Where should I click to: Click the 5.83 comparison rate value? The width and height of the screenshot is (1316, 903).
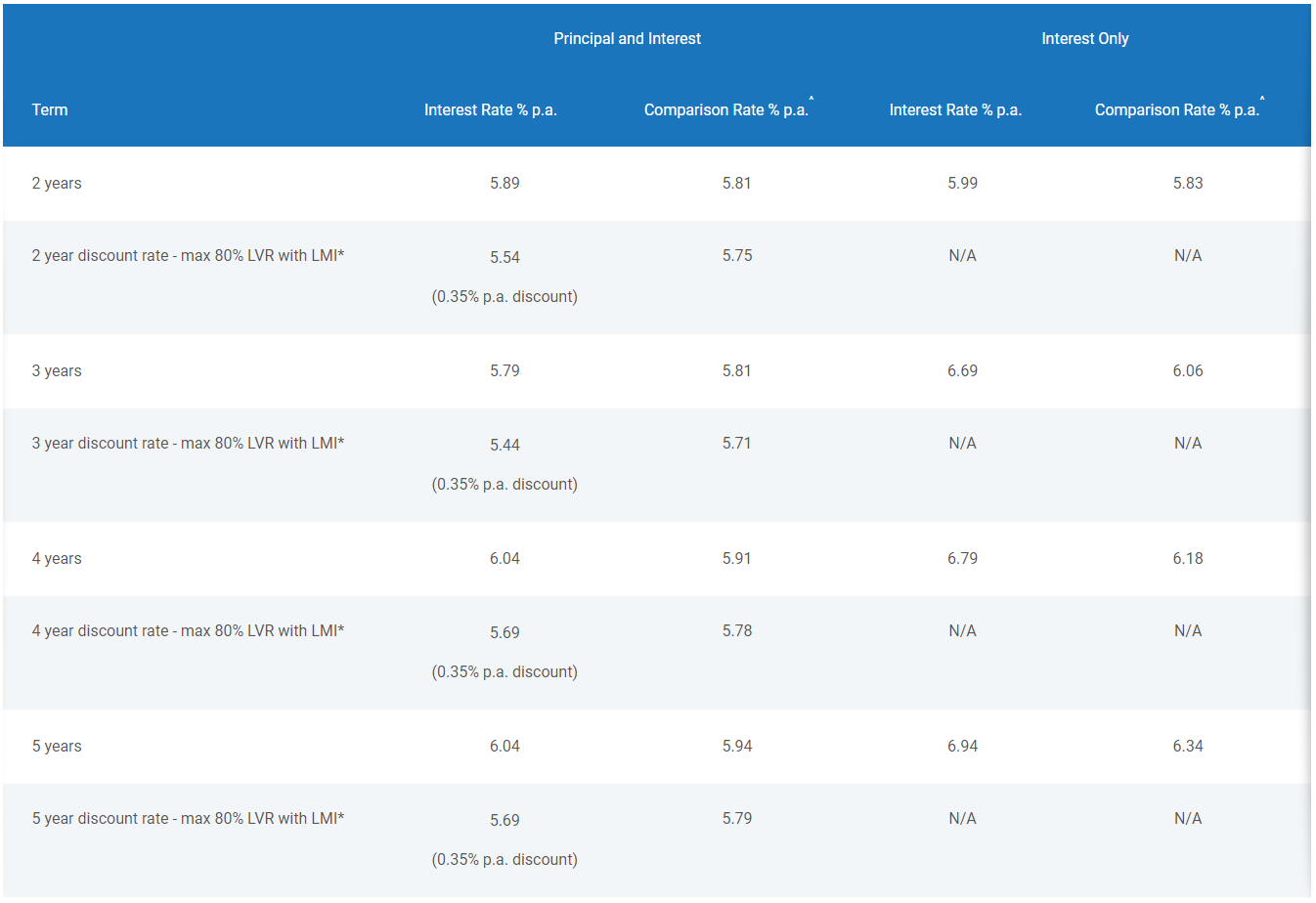click(1188, 184)
